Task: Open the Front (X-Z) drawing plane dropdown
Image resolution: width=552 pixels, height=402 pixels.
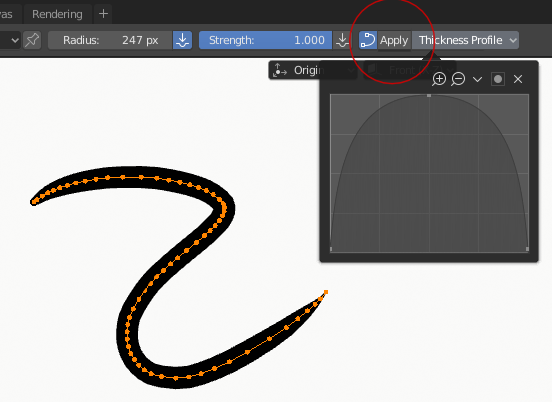Action: coord(409,70)
